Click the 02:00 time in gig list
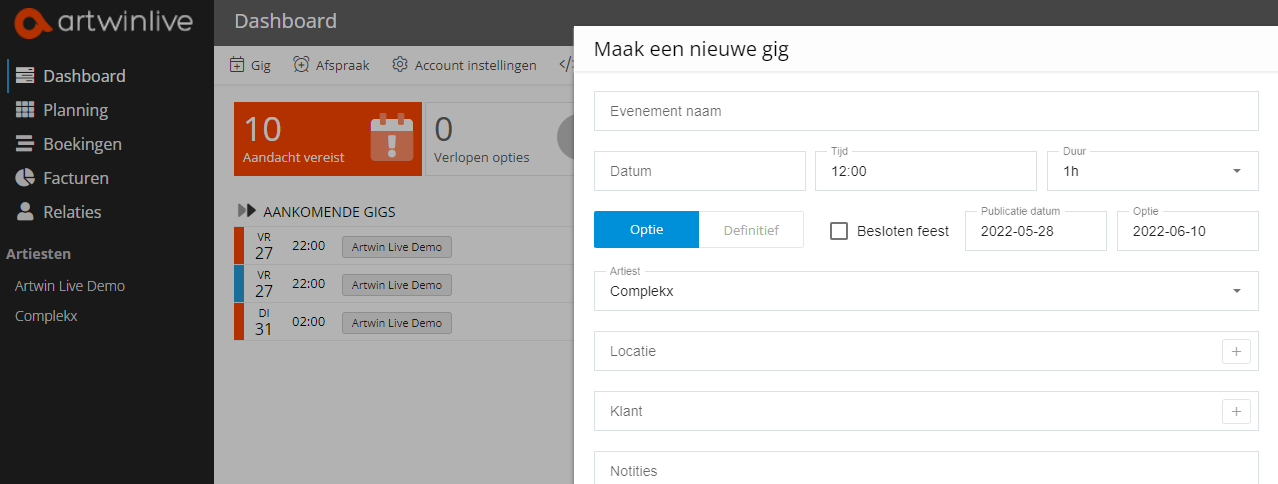This screenshot has width=1278, height=484. [x=309, y=322]
